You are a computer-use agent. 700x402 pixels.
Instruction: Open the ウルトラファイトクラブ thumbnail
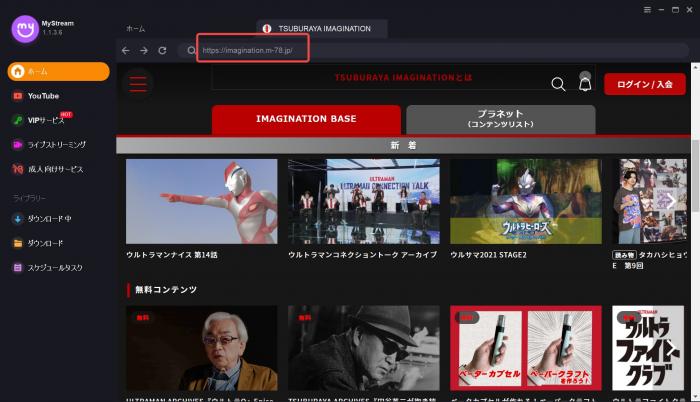pyautogui.click(x=648, y=348)
